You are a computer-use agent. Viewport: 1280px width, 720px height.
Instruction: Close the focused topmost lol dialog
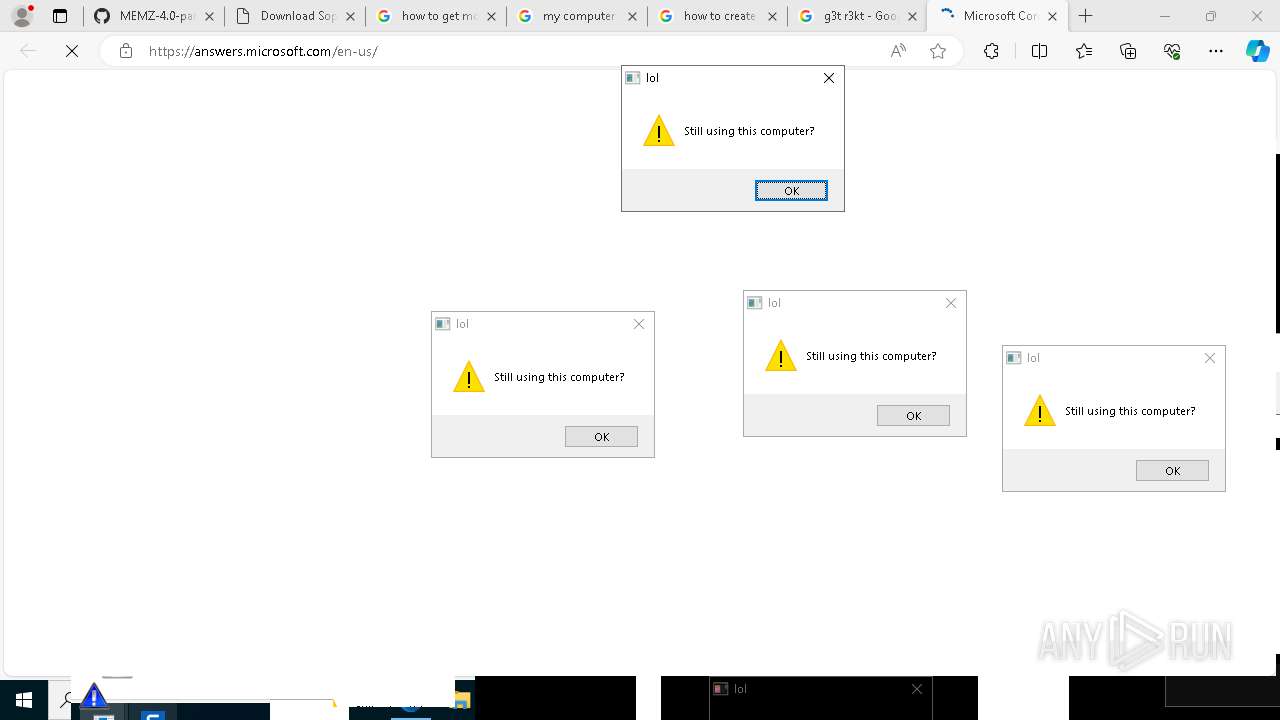[829, 78]
